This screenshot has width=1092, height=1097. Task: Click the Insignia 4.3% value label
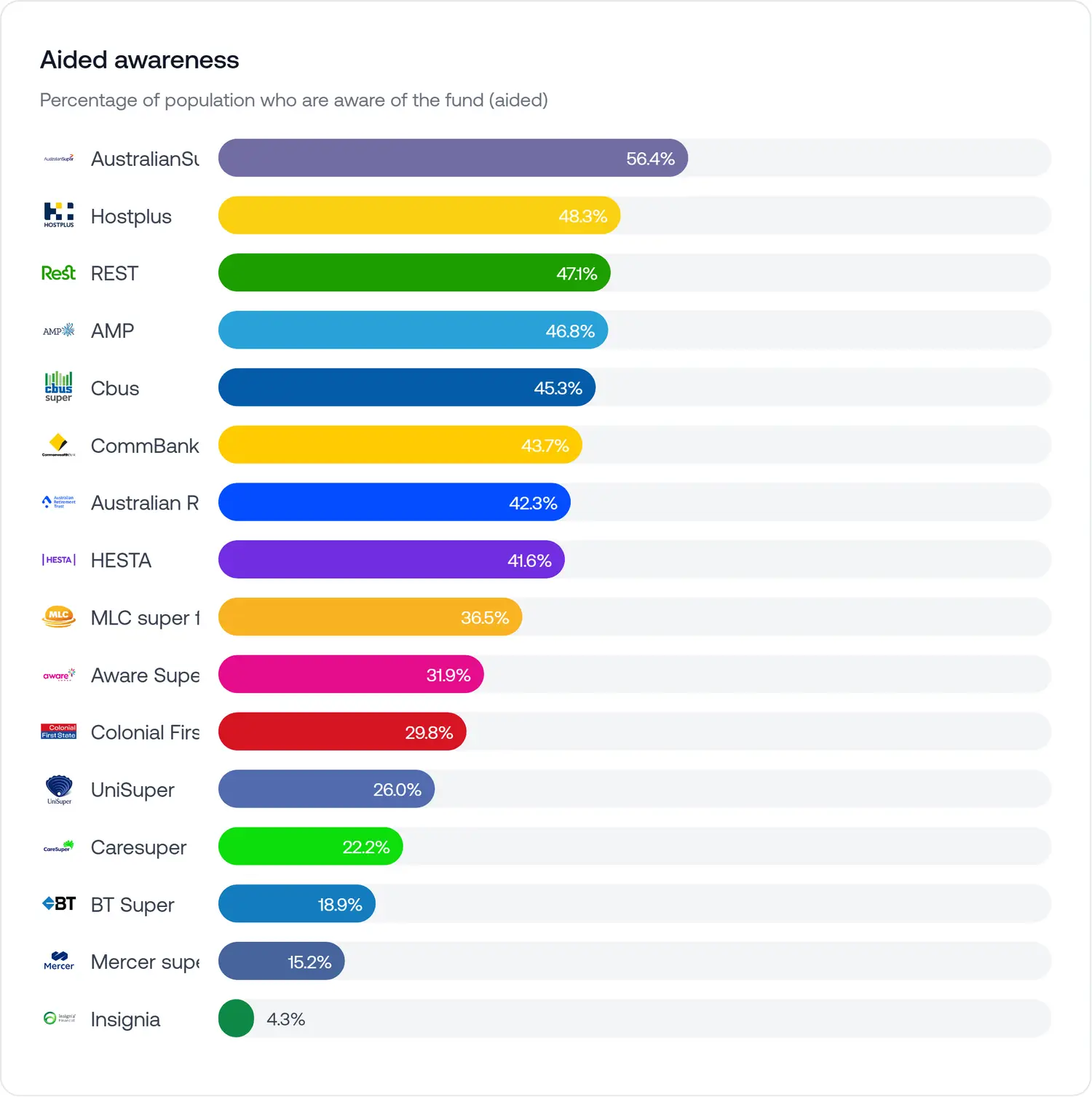point(285,1019)
